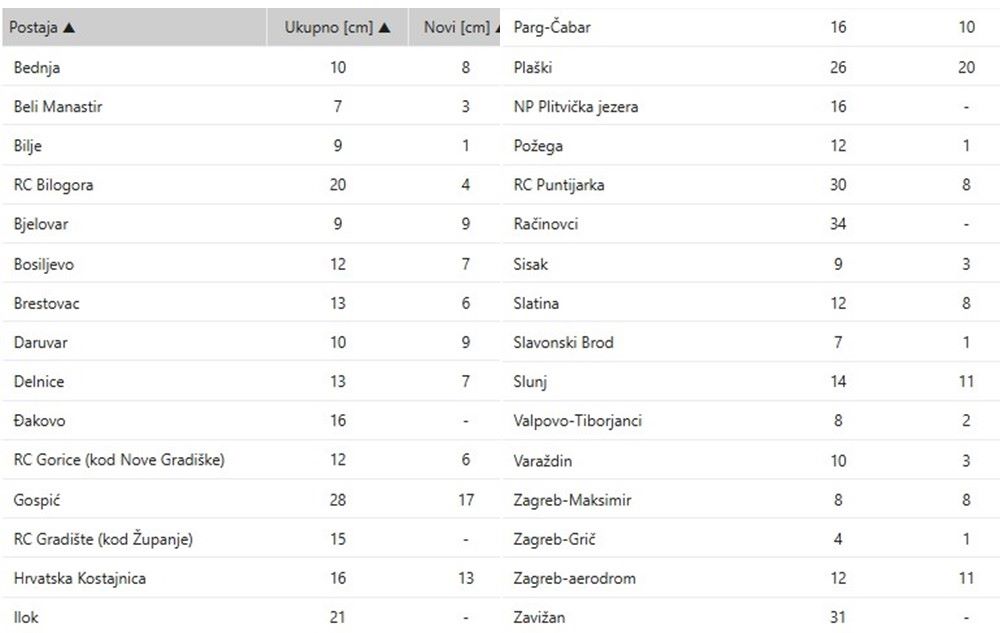Click the Valpovo-Tiborjanci entry
This screenshot has height=633, width=1000.
[x=577, y=421]
